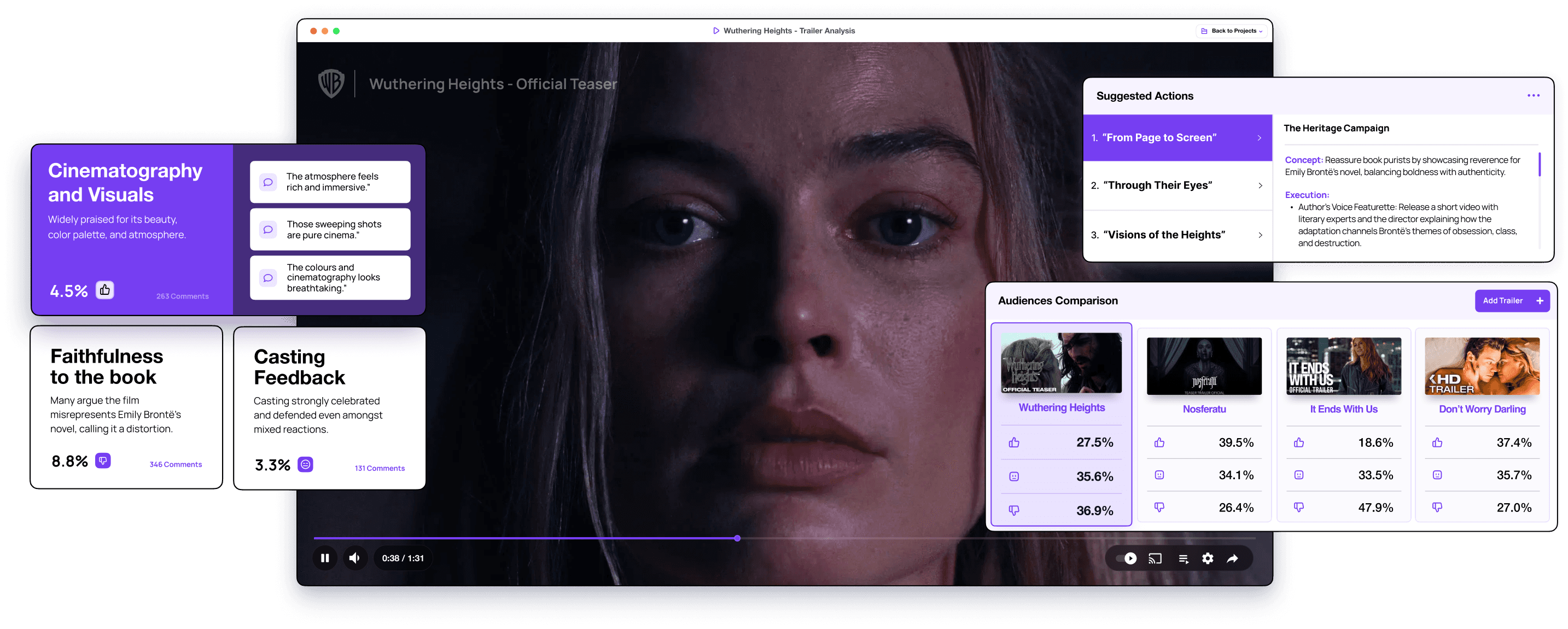Enable the autoplay toggle in the player controls
The height and width of the screenshot is (629, 1568).
tap(1128, 558)
